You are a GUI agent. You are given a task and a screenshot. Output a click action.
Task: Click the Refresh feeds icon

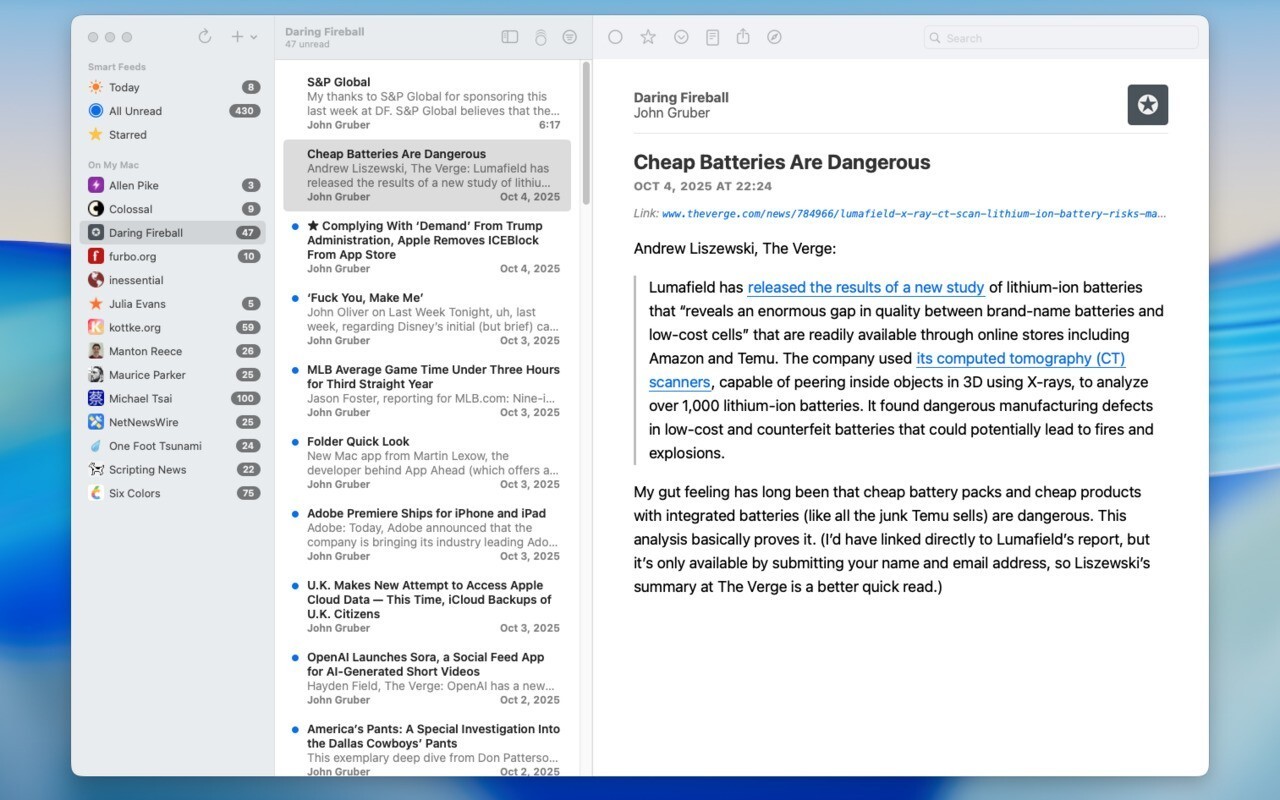[205, 37]
